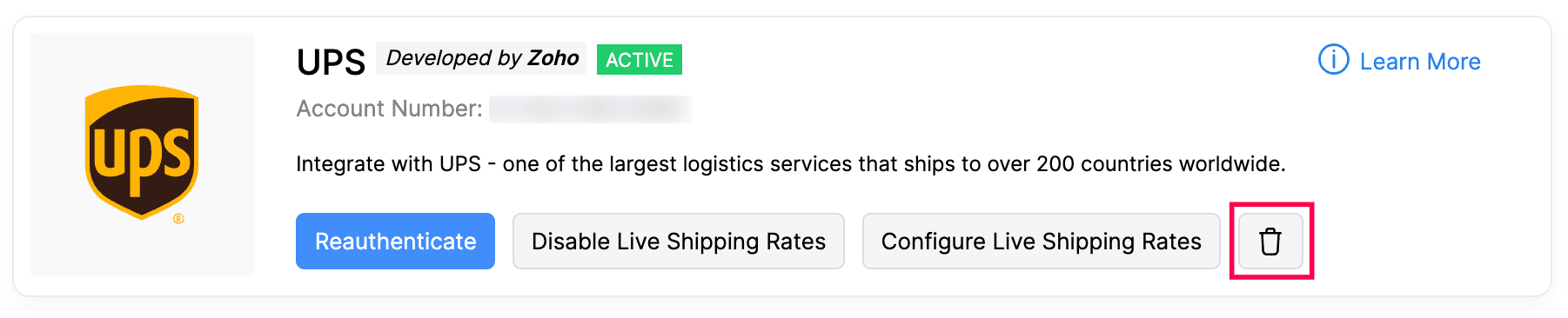Disable Live Shipping Rates for UPS
Viewport: 1568px width, 318px height.
[679, 242]
